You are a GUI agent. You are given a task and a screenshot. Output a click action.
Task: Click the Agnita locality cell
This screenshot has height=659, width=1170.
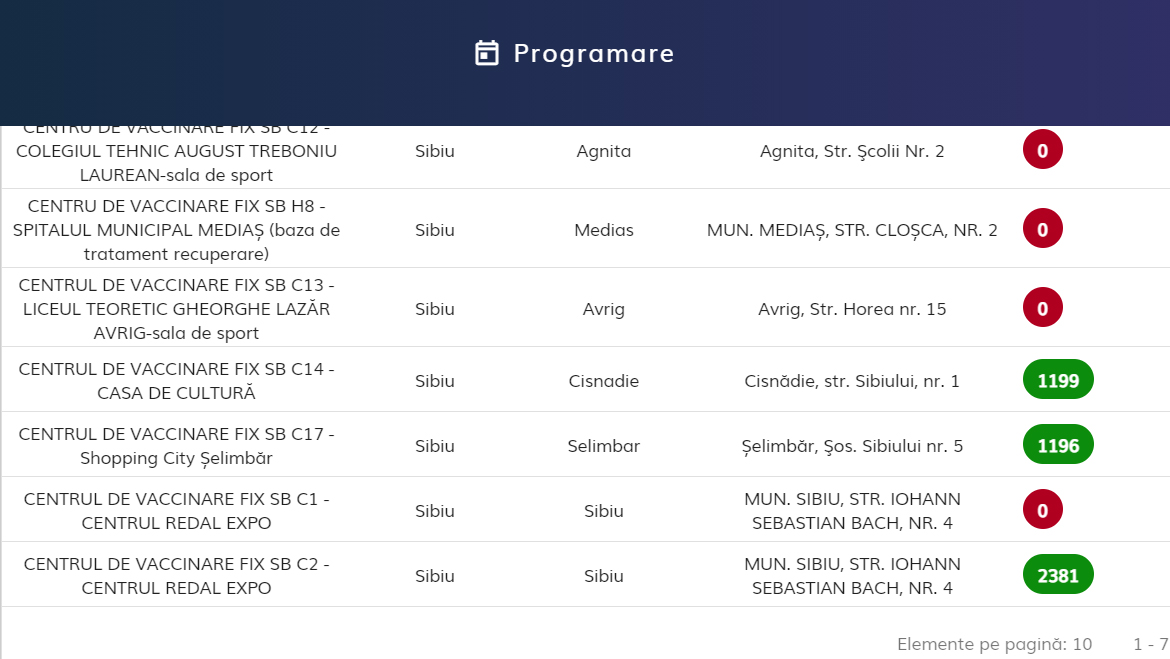tap(603, 152)
